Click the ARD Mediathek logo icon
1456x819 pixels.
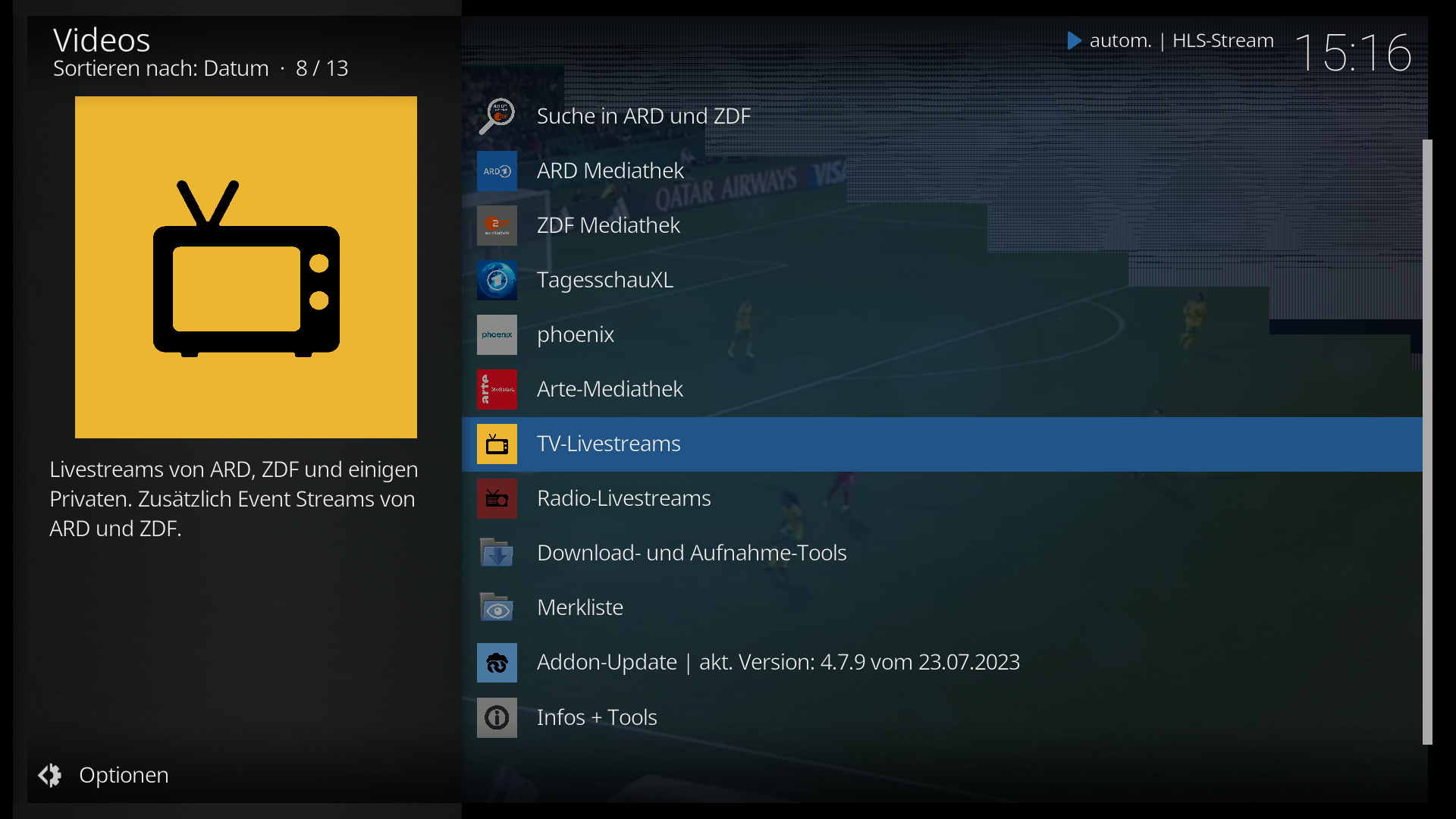497,171
